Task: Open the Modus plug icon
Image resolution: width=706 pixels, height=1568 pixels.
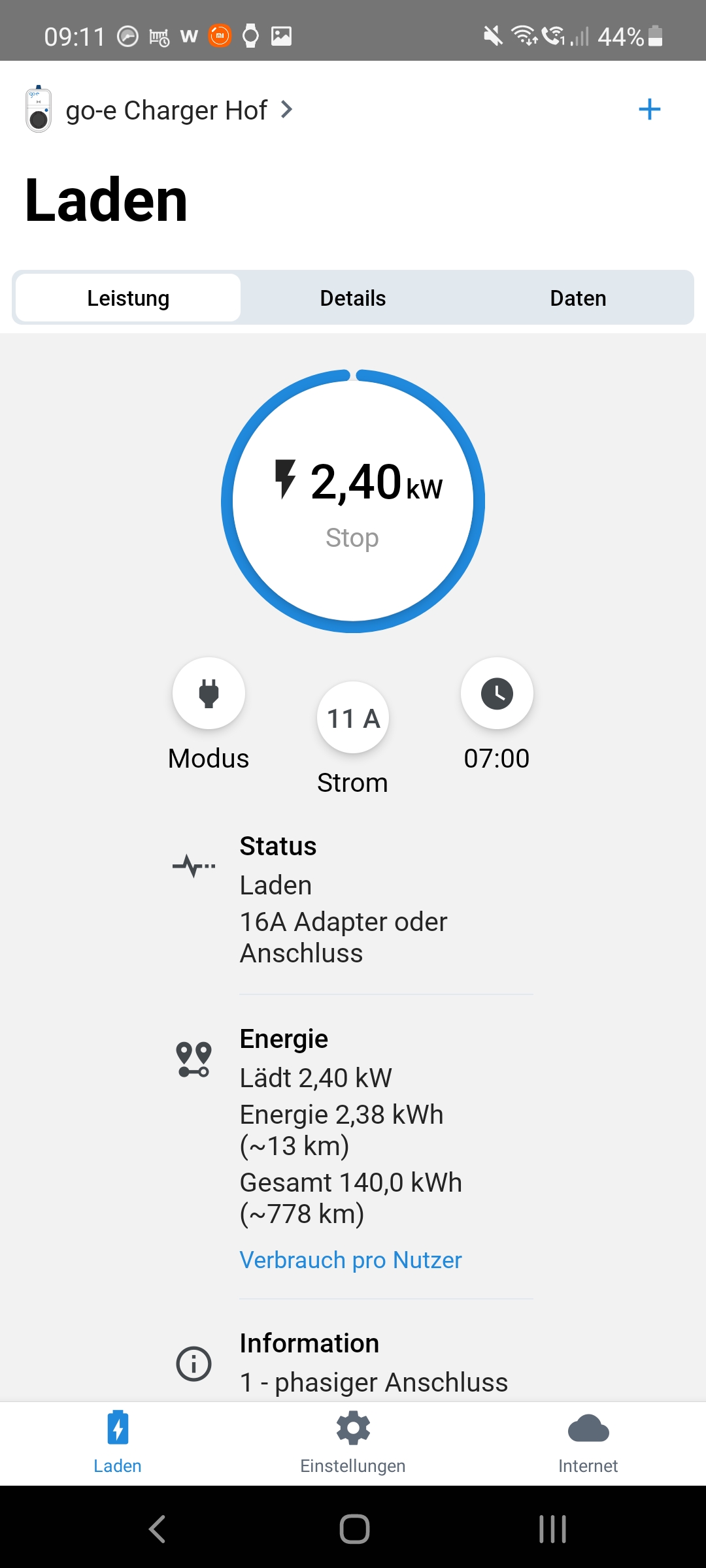Action: [x=209, y=693]
